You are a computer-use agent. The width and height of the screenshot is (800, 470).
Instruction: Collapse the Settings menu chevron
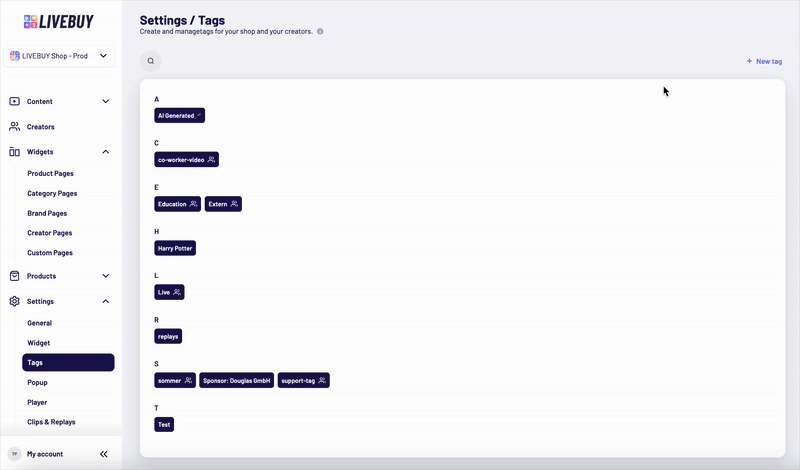coord(106,302)
